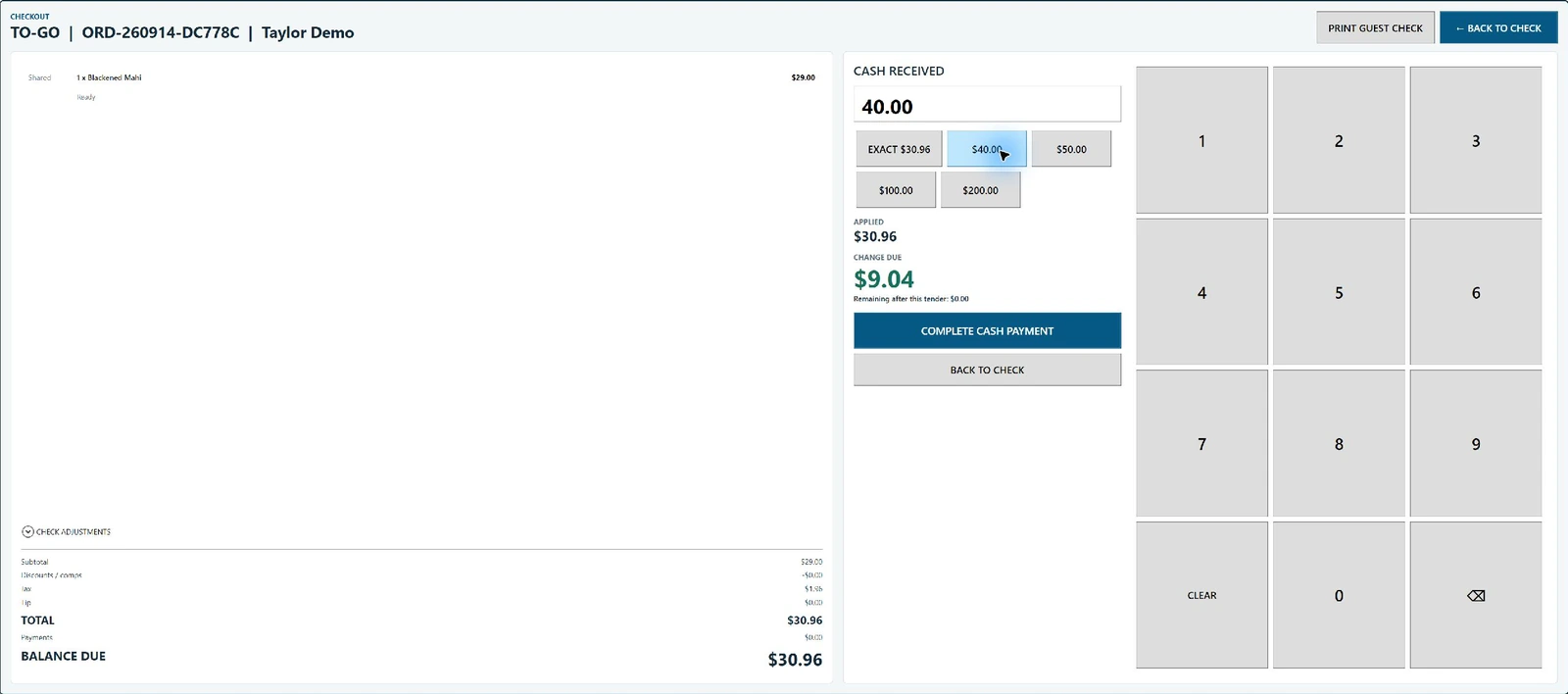This screenshot has height=694, width=1568.
Task: Expand the Check Adjustments section
Action: pos(66,531)
